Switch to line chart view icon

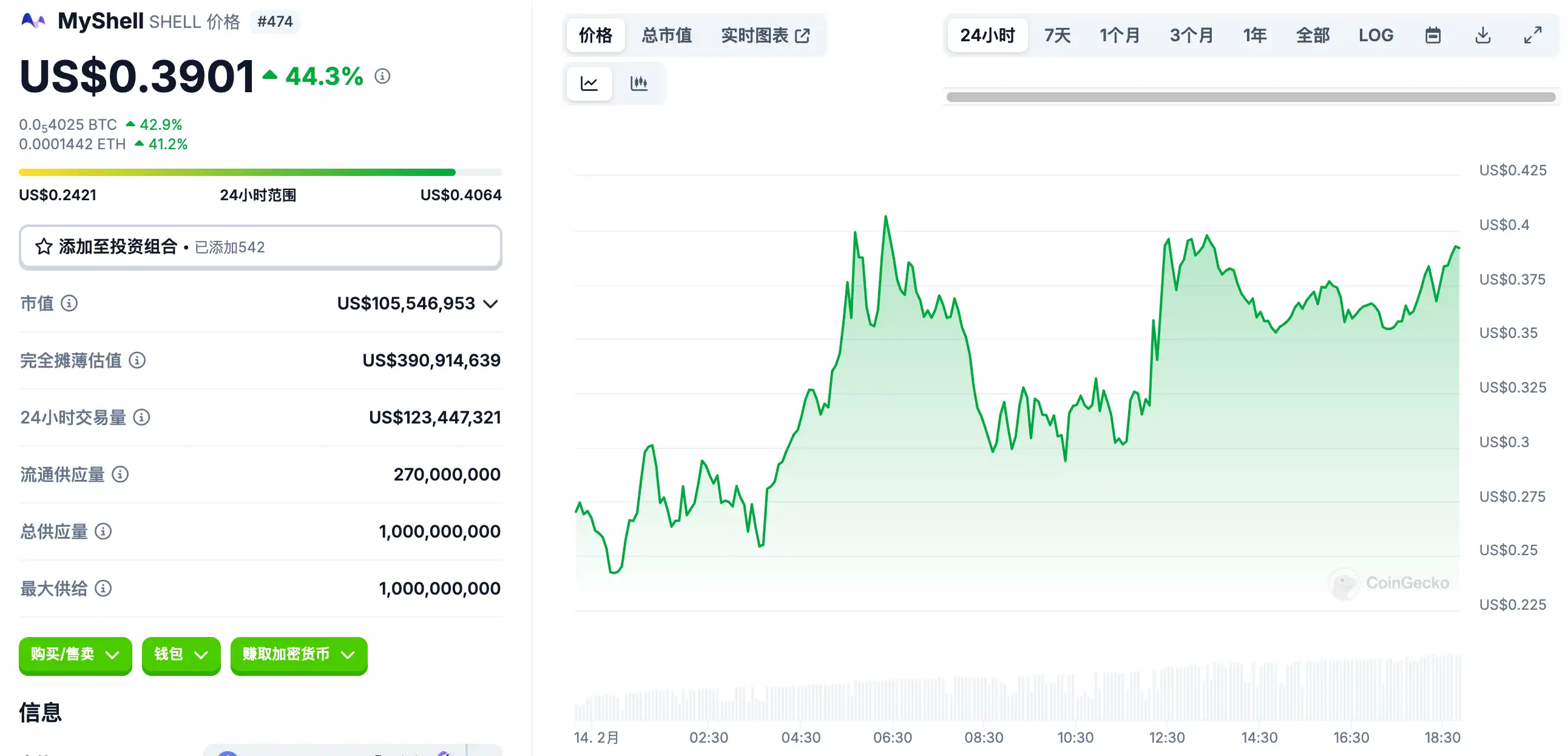(x=589, y=83)
